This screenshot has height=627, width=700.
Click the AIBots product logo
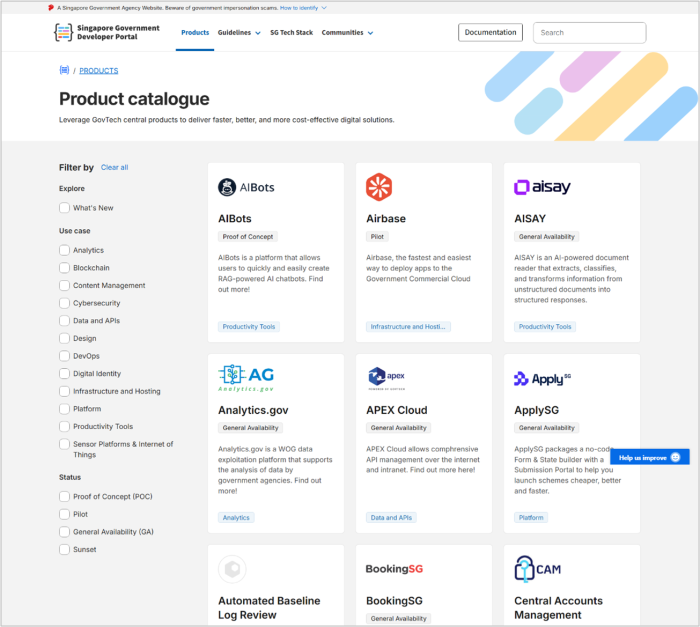tap(246, 187)
